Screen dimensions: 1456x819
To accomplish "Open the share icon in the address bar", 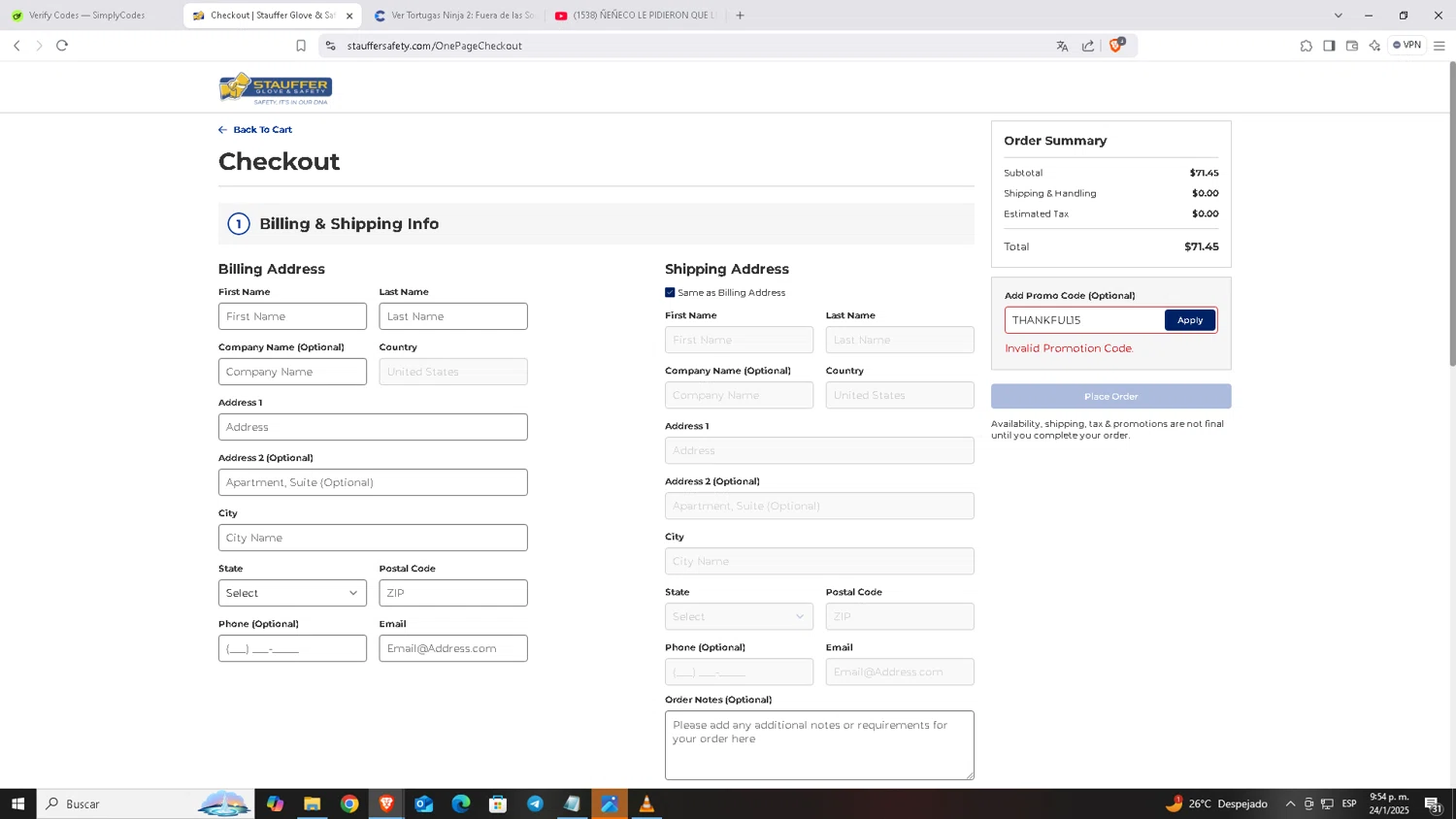I will pyautogui.click(x=1088, y=46).
